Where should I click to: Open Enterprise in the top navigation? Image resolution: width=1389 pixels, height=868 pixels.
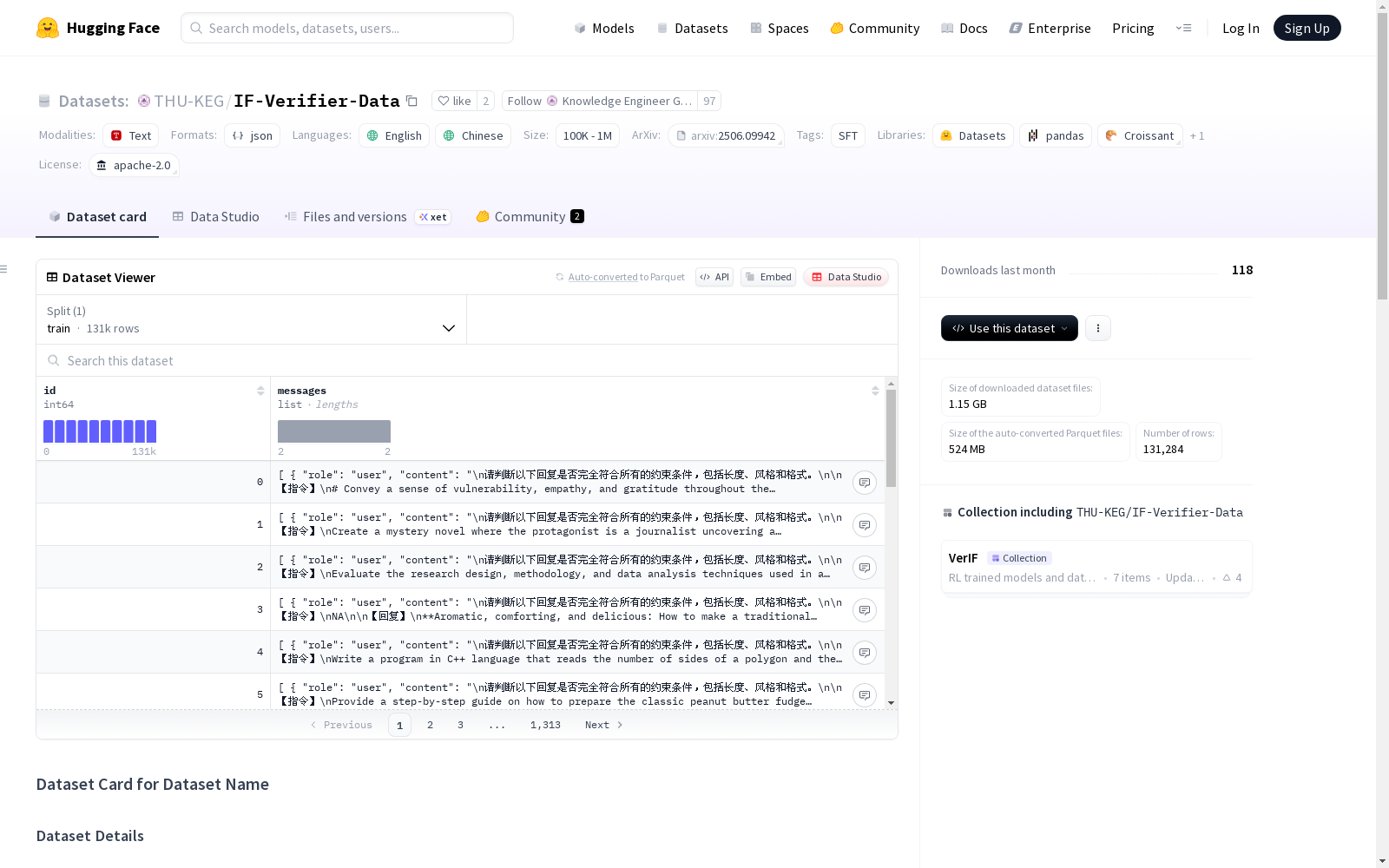coord(1050,28)
